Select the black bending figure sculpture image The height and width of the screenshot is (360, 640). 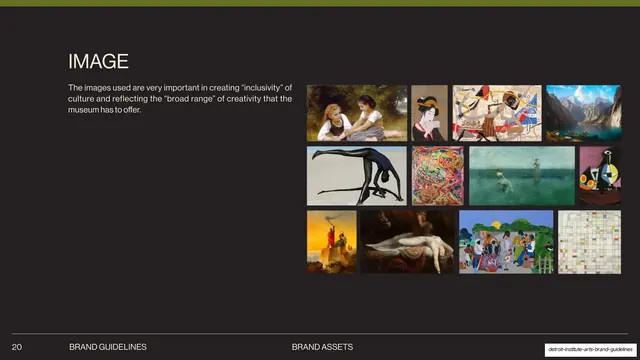[x=357, y=176]
